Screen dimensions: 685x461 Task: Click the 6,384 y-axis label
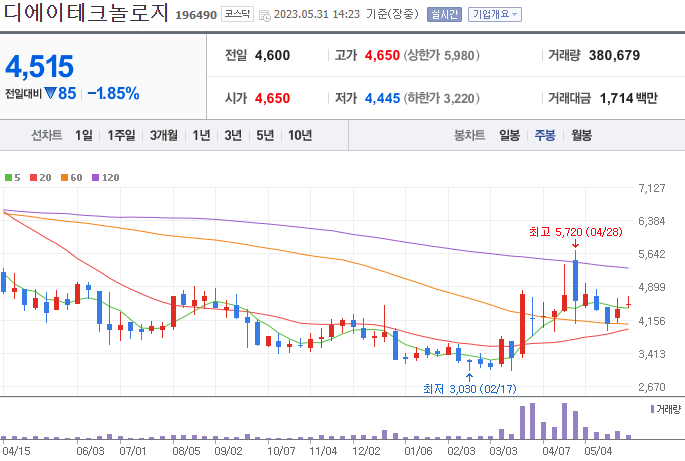point(651,221)
